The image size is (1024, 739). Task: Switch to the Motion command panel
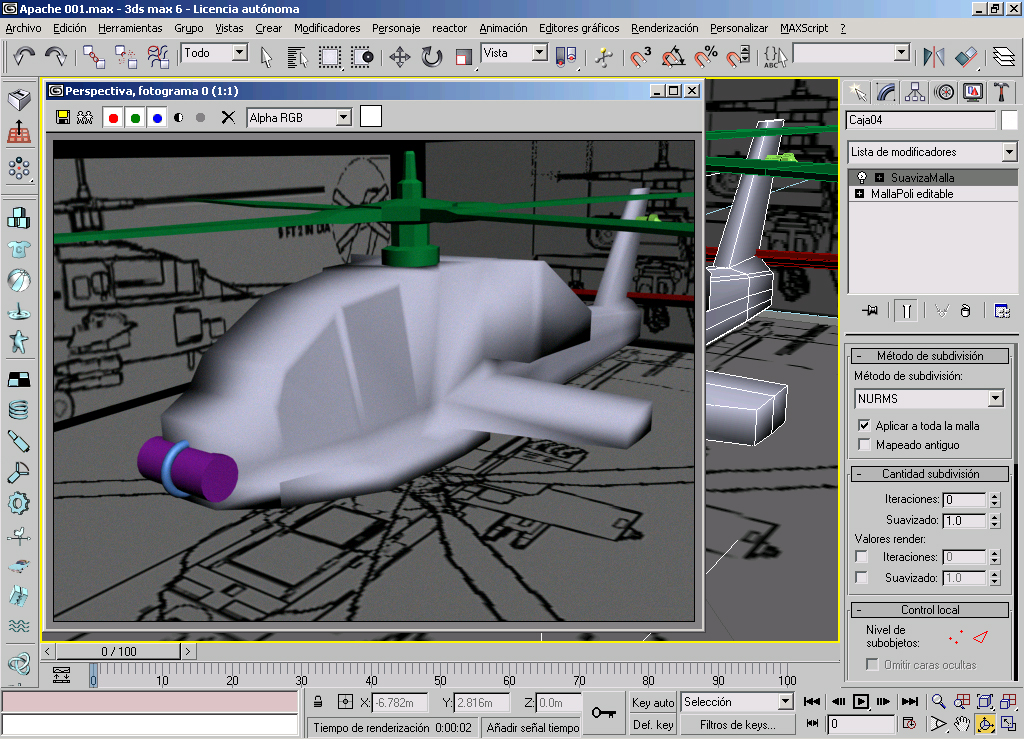tap(944, 93)
